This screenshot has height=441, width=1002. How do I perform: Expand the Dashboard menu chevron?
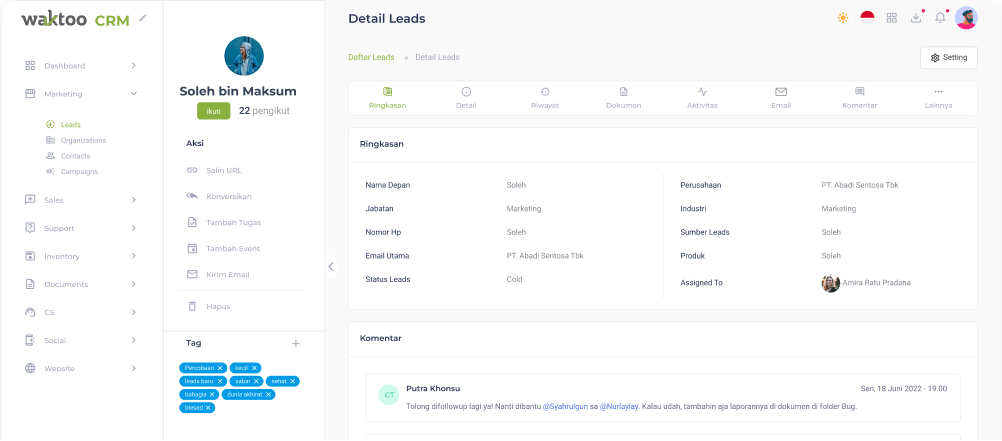[x=134, y=66]
